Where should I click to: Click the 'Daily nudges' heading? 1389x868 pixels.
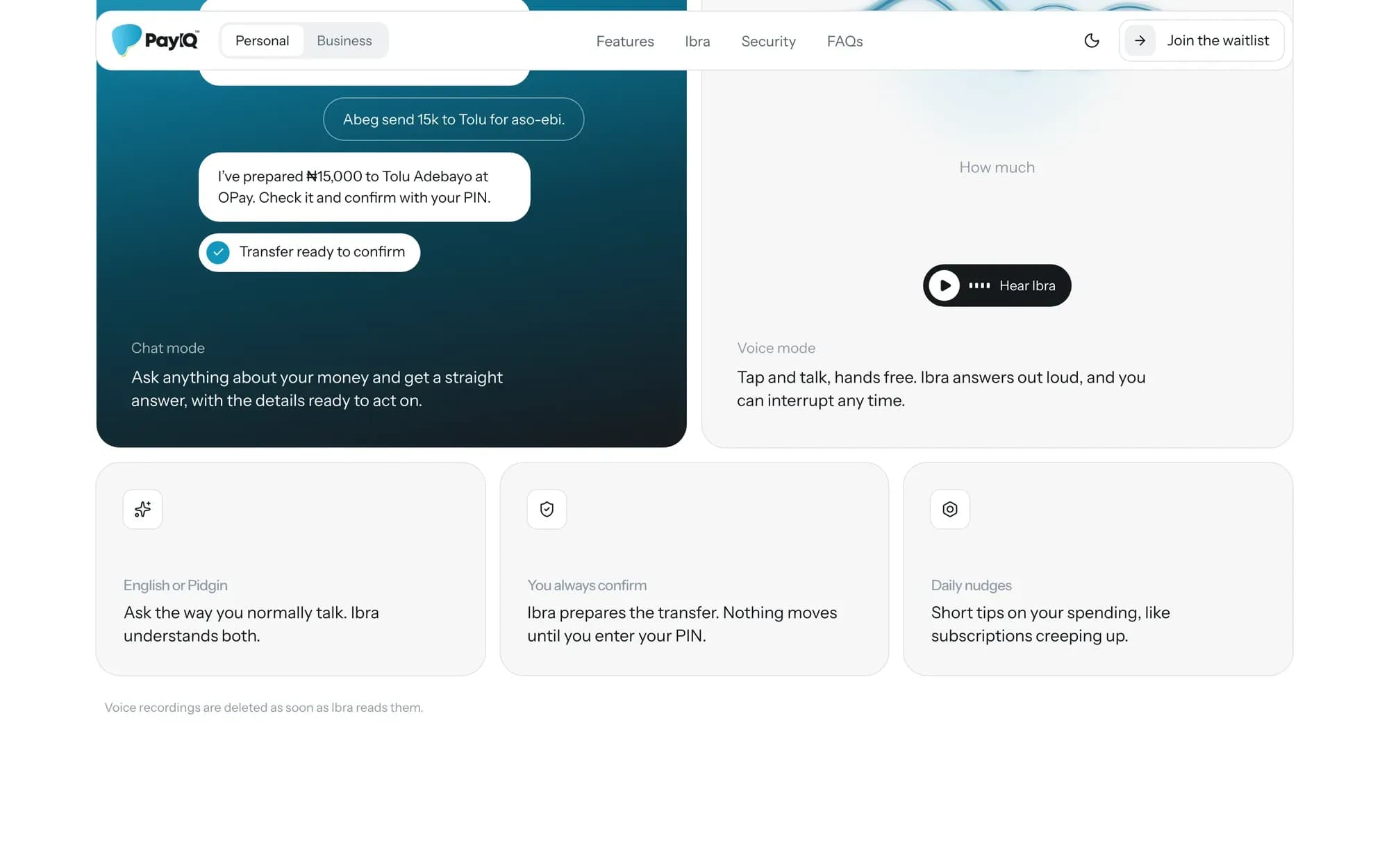tap(971, 585)
